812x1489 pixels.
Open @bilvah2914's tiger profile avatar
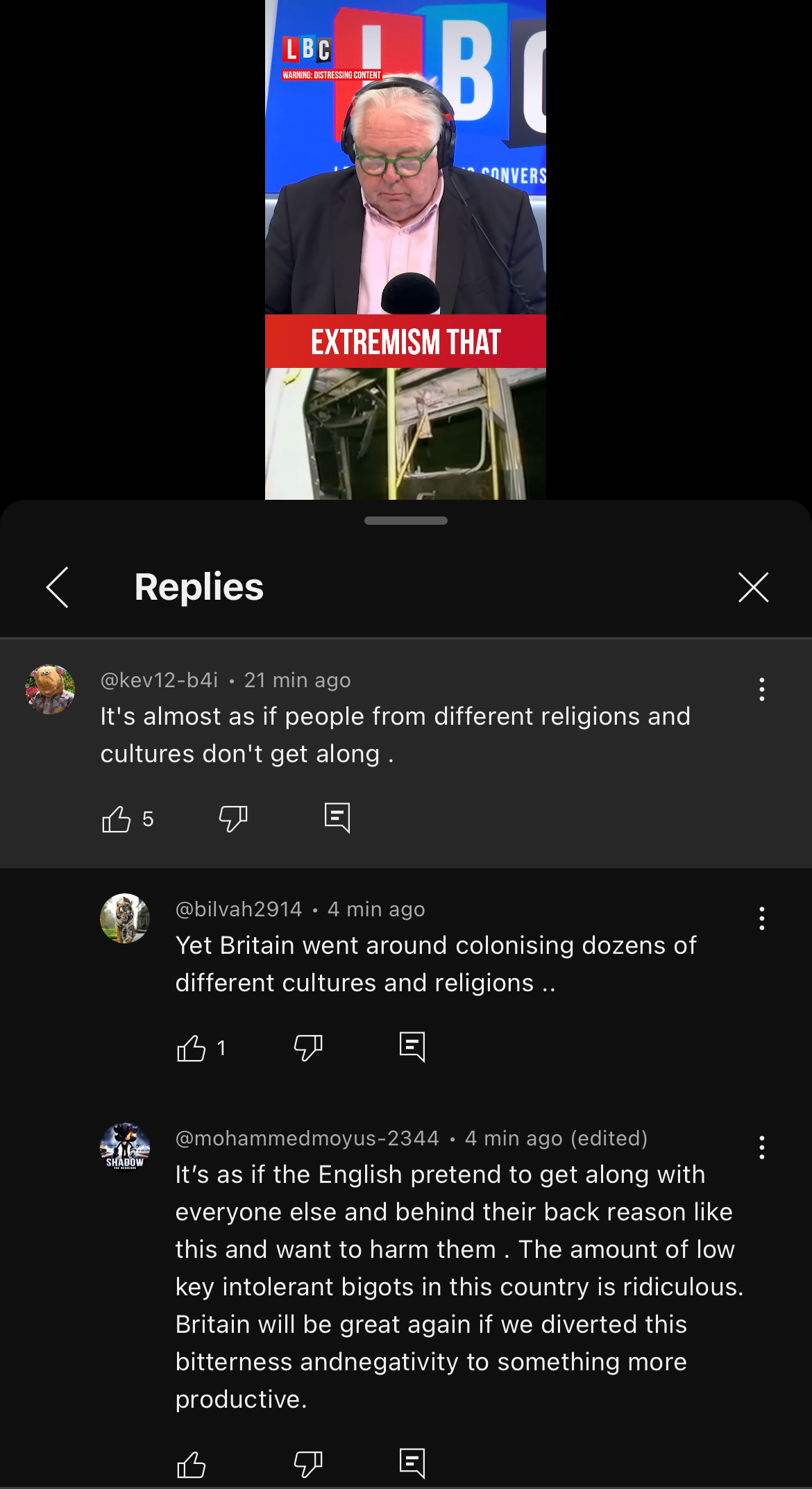(125, 918)
